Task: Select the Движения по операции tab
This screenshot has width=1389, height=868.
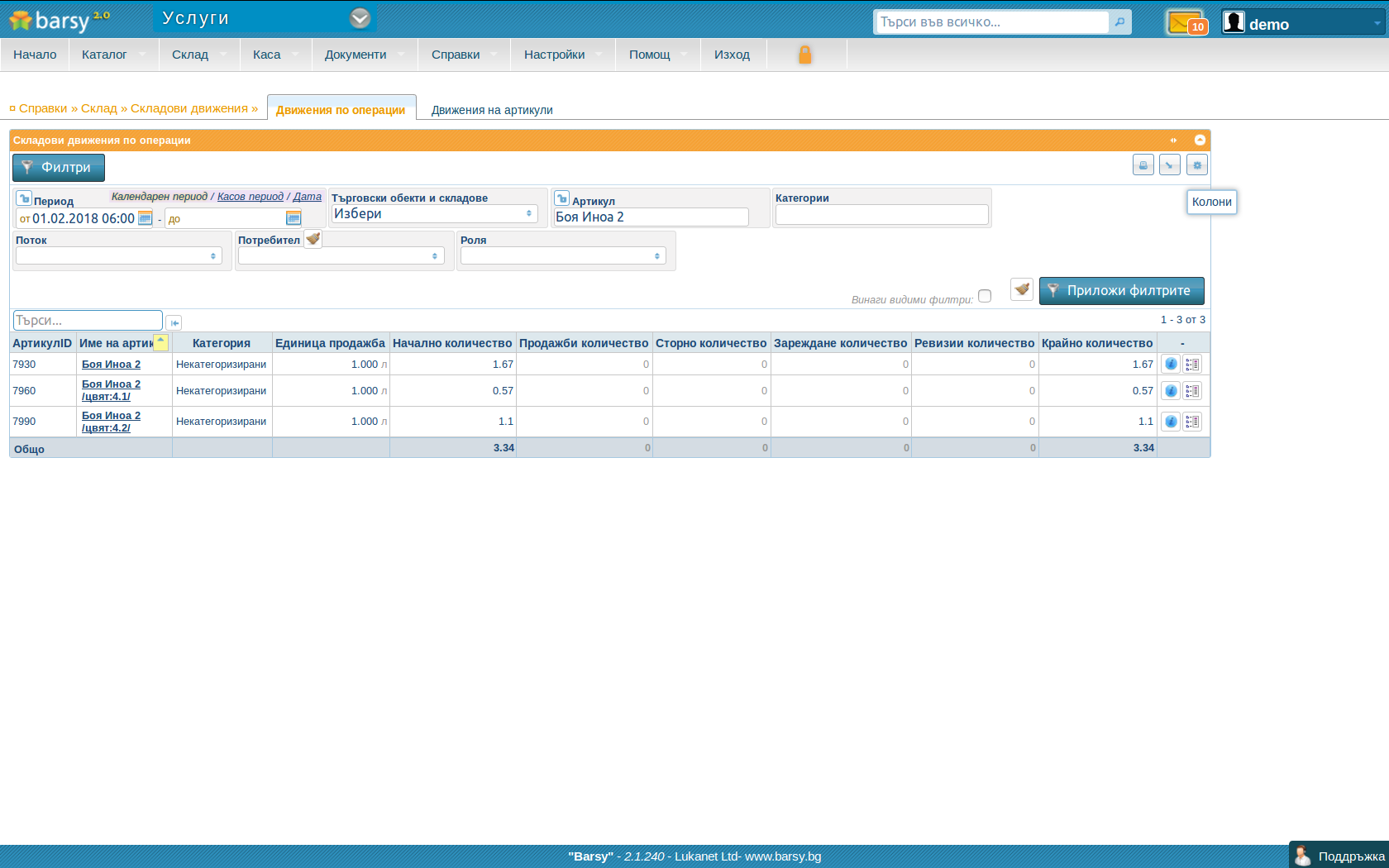Action: click(341, 110)
